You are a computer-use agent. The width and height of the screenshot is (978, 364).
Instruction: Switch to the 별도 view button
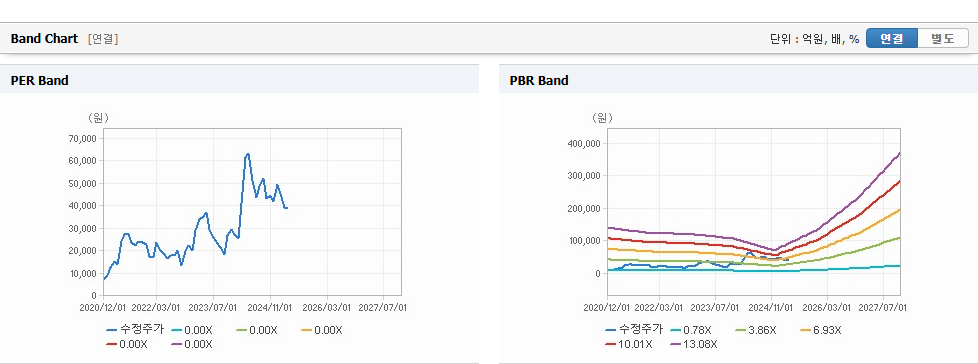pos(943,39)
